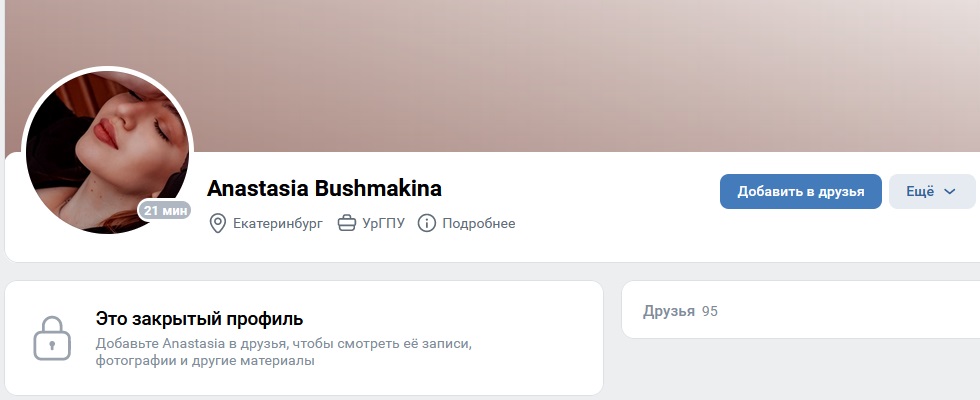This screenshot has width=980, height=400.
Task: Click the info circle icon beside Подробнее
Action: pyautogui.click(x=426, y=223)
